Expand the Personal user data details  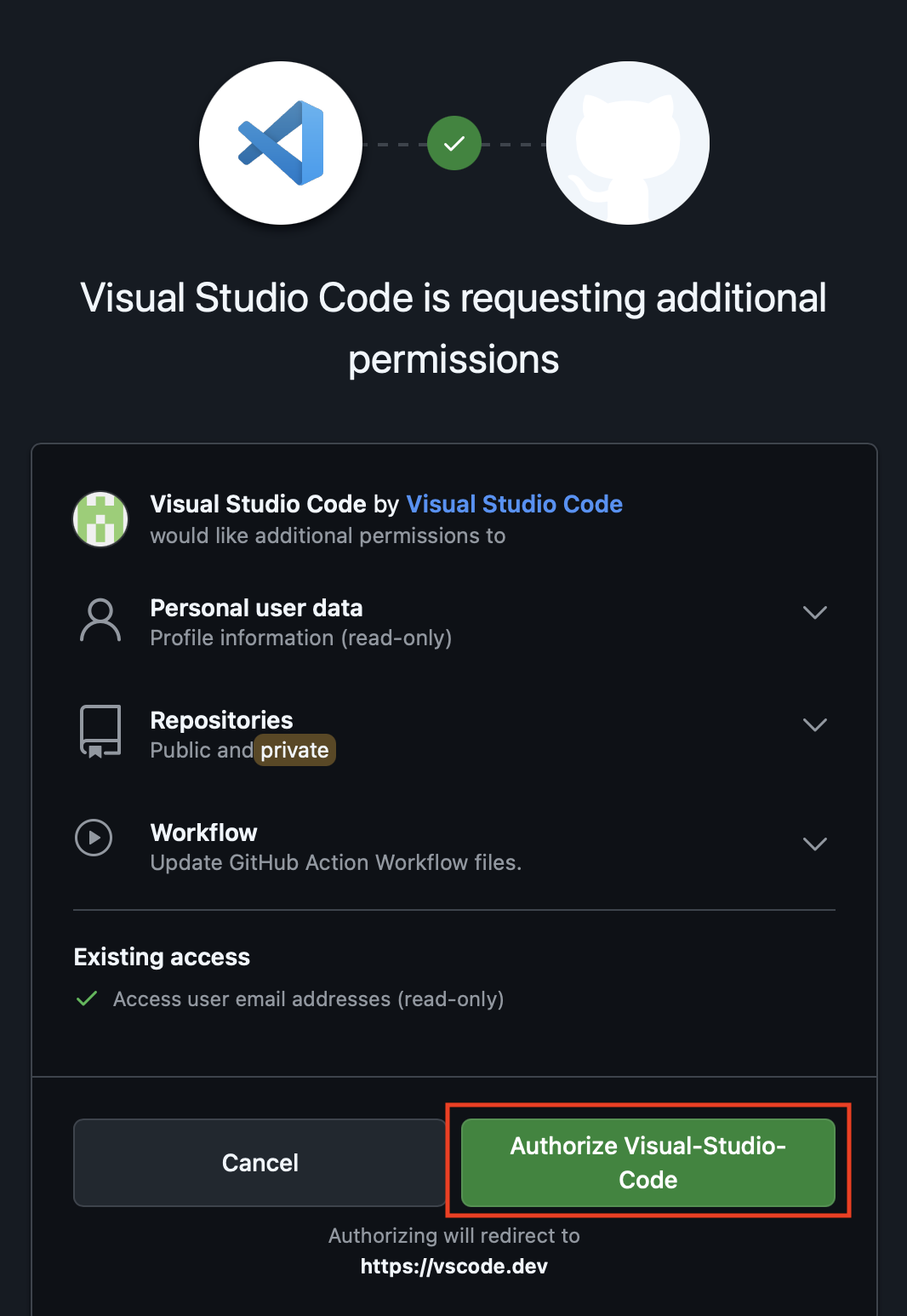coord(814,612)
